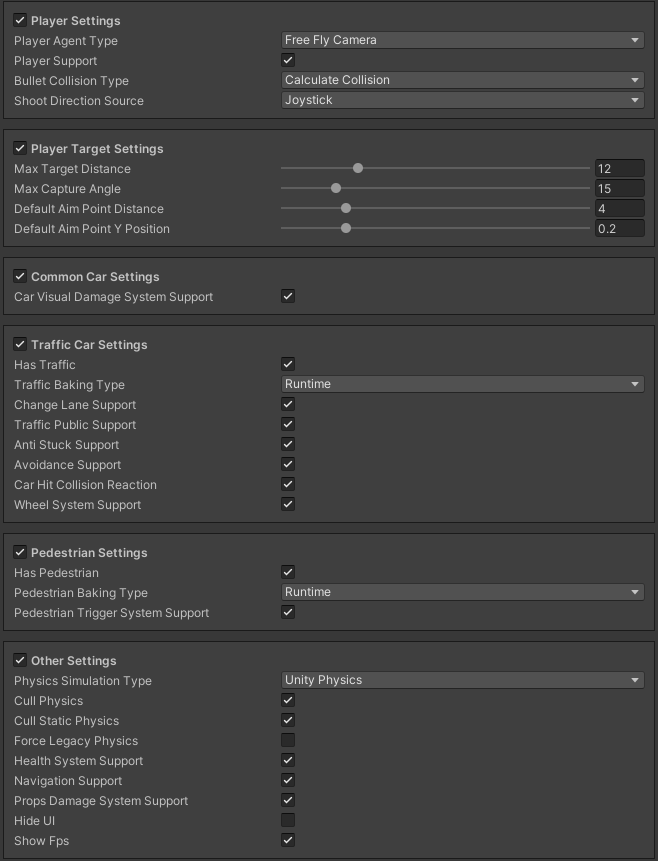Click the Physics Simulation Type label
Screen dimensions: 658x861
(83, 680)
